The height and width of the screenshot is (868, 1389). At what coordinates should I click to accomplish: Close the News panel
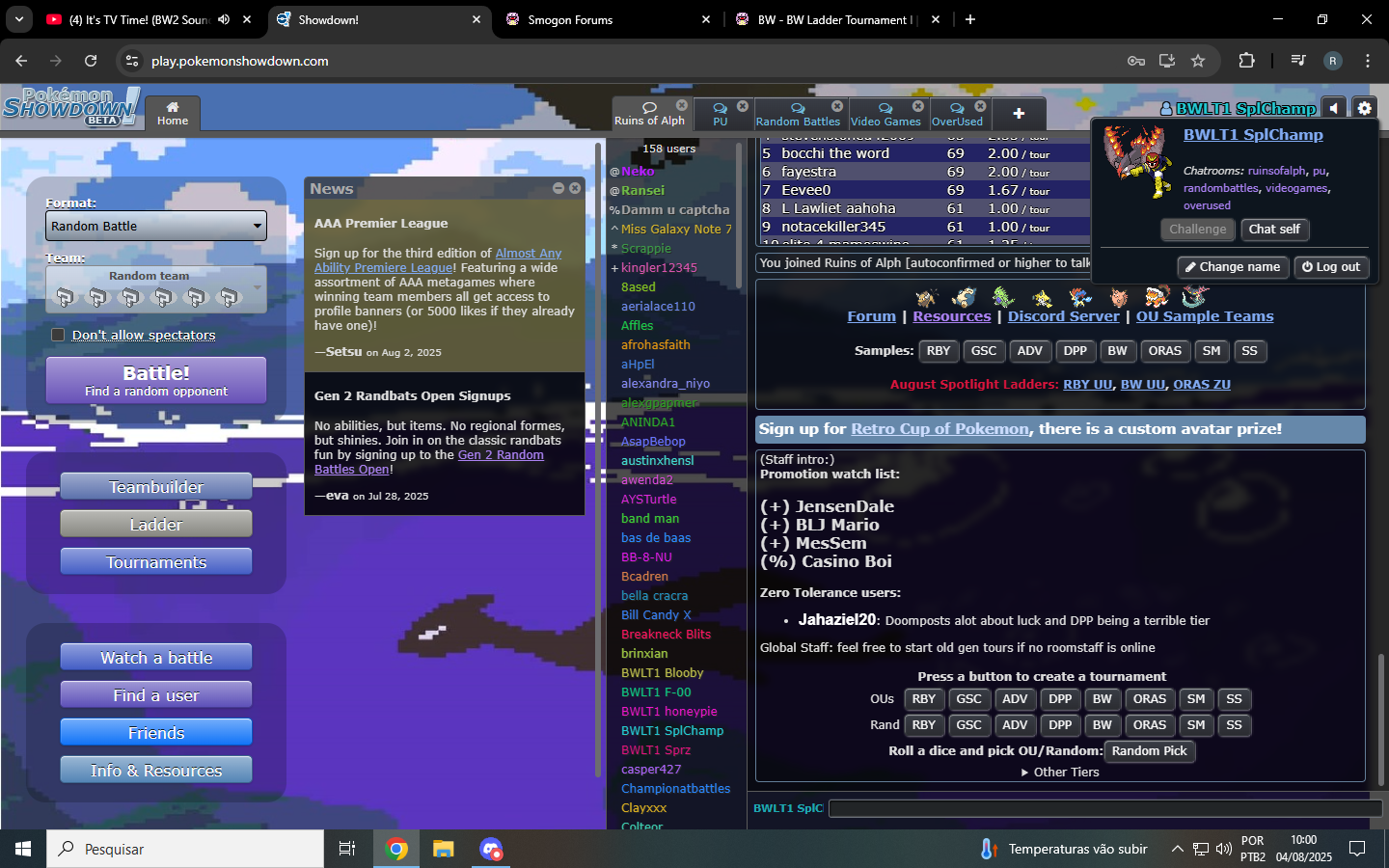575,188
